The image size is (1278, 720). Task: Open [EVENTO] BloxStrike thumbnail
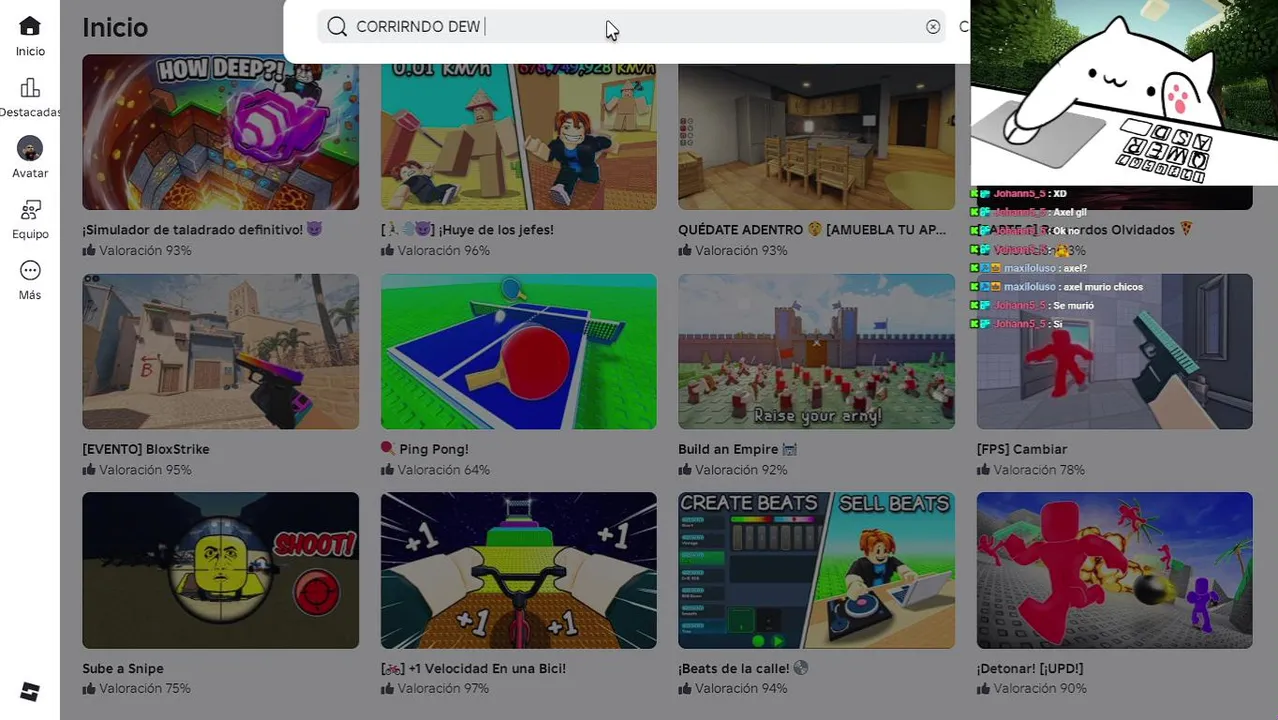(220, 351)
